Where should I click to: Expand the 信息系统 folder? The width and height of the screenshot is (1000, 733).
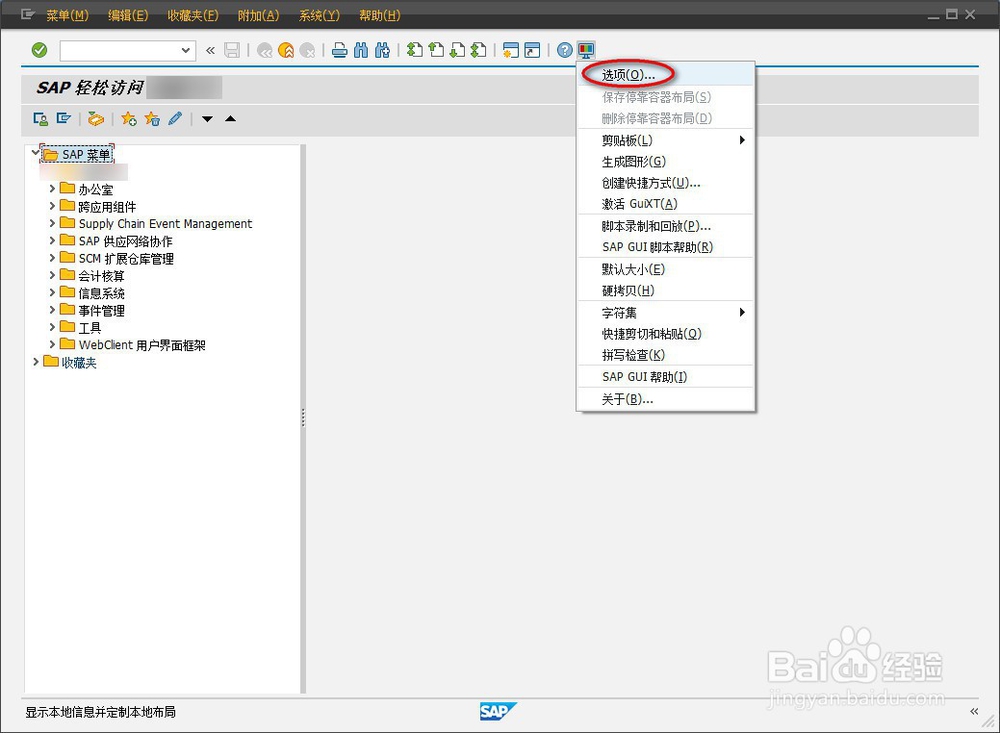click(x=52, y=292)
